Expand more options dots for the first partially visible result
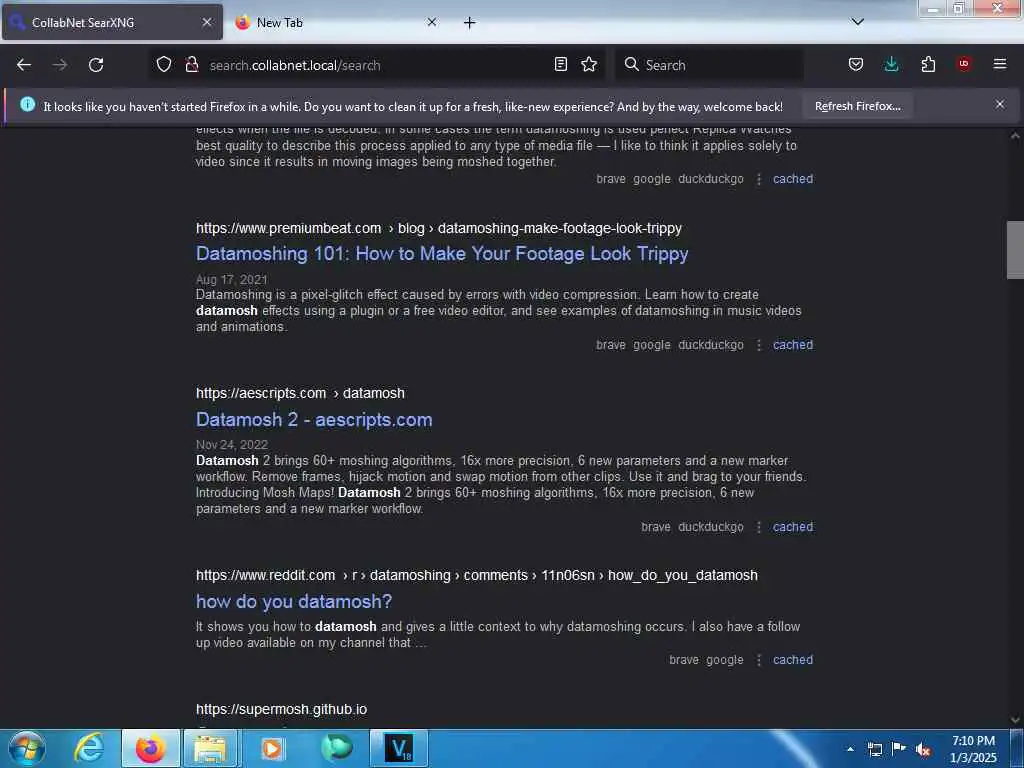 click(x=759, y=179)
